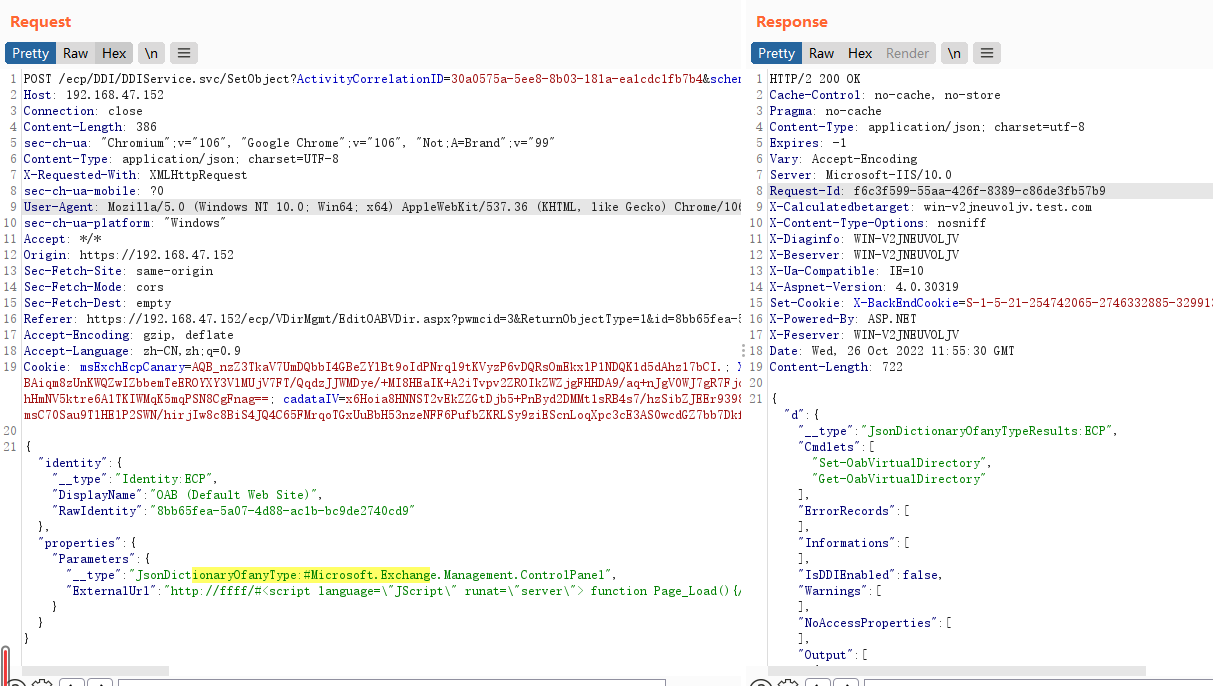Viewport: 1213px width, 686px height.
Task: Click the Request horizontal scrollbar
Action: [x=95, y=670]
